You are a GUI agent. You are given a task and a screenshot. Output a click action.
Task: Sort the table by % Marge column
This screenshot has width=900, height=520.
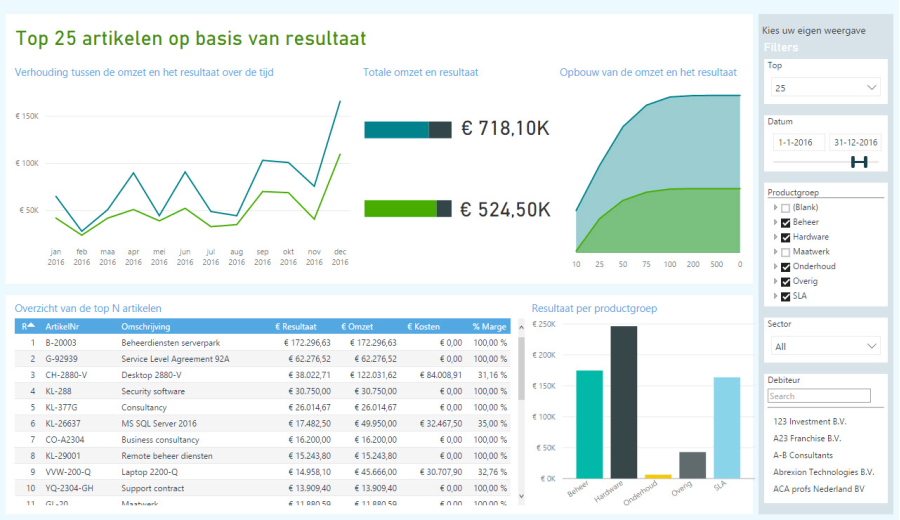(x=489, y=326)
